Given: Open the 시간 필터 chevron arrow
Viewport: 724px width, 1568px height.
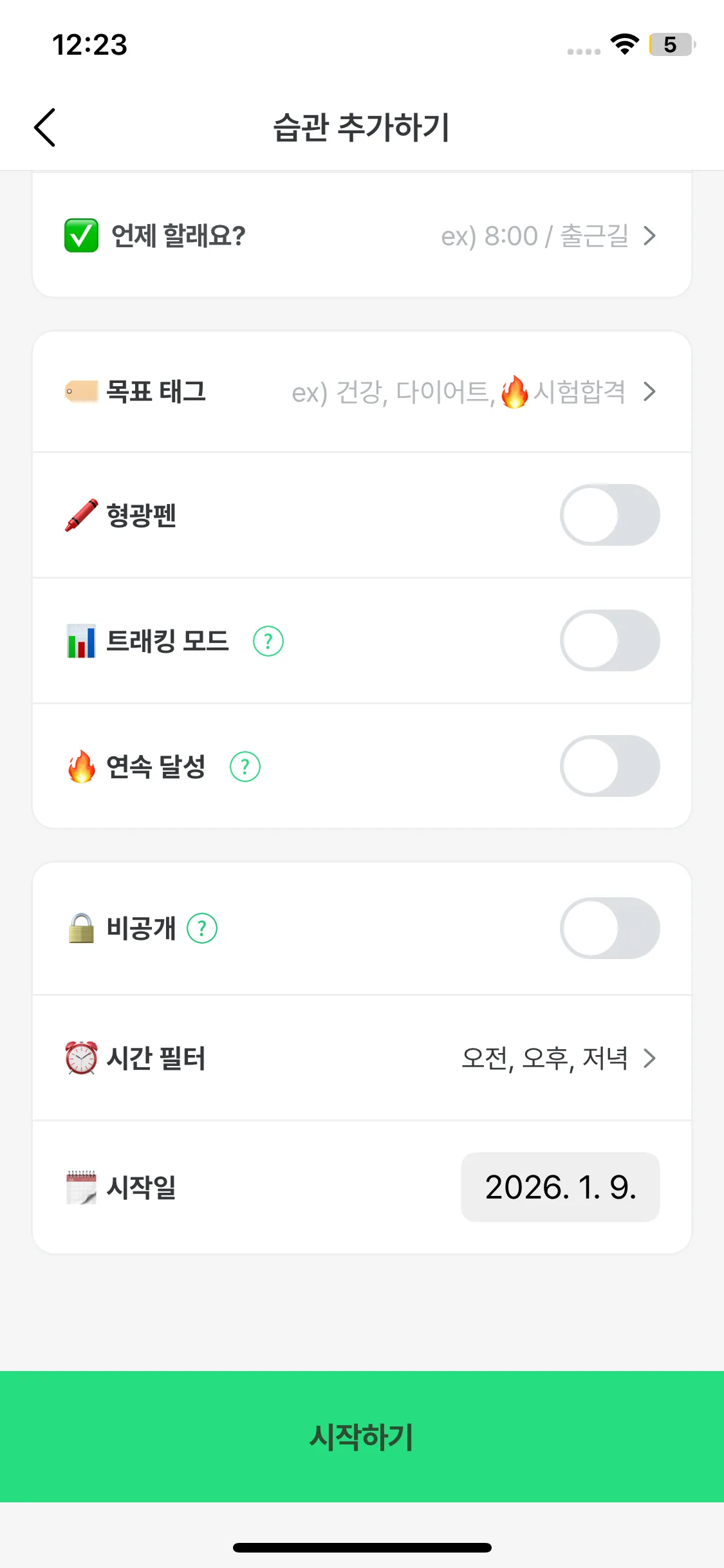Looking at the screenshot, I should [x=650, y=1058].
